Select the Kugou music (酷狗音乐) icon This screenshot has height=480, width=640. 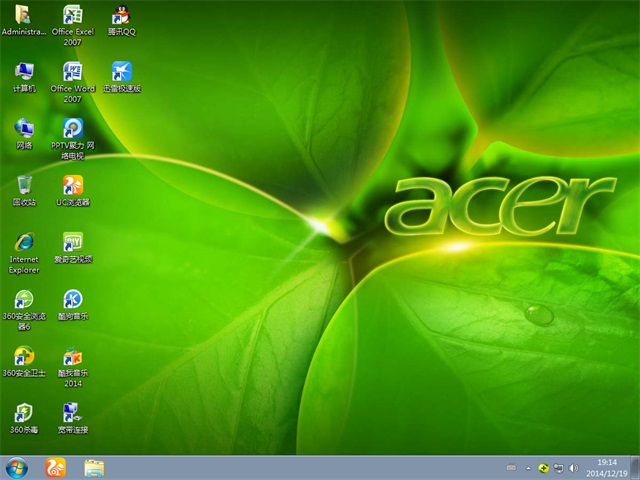pyautogui.click(x=72, y=299)
